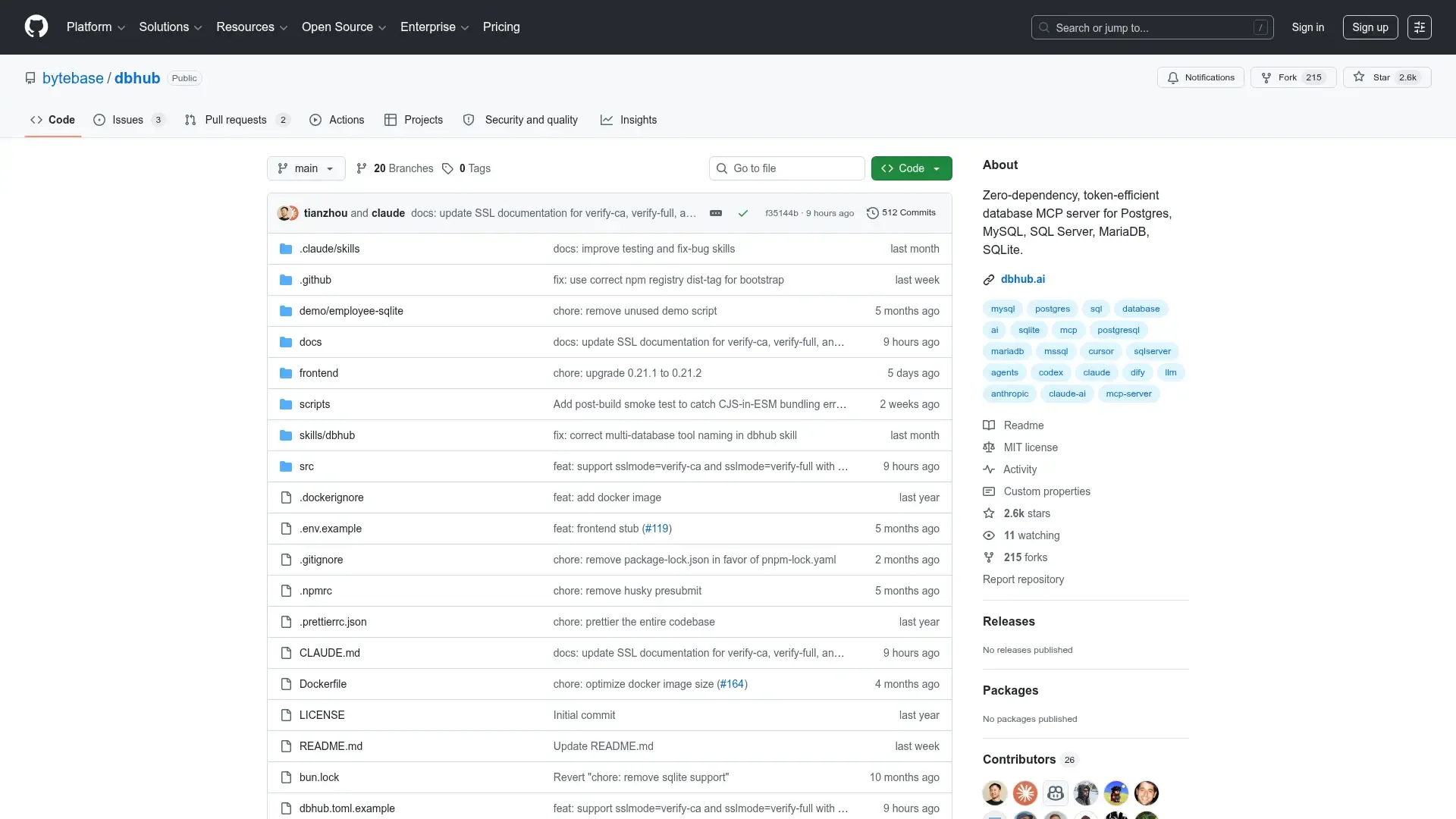Click the Sign in link
1456x819 pixels.
click(1307, 27)
